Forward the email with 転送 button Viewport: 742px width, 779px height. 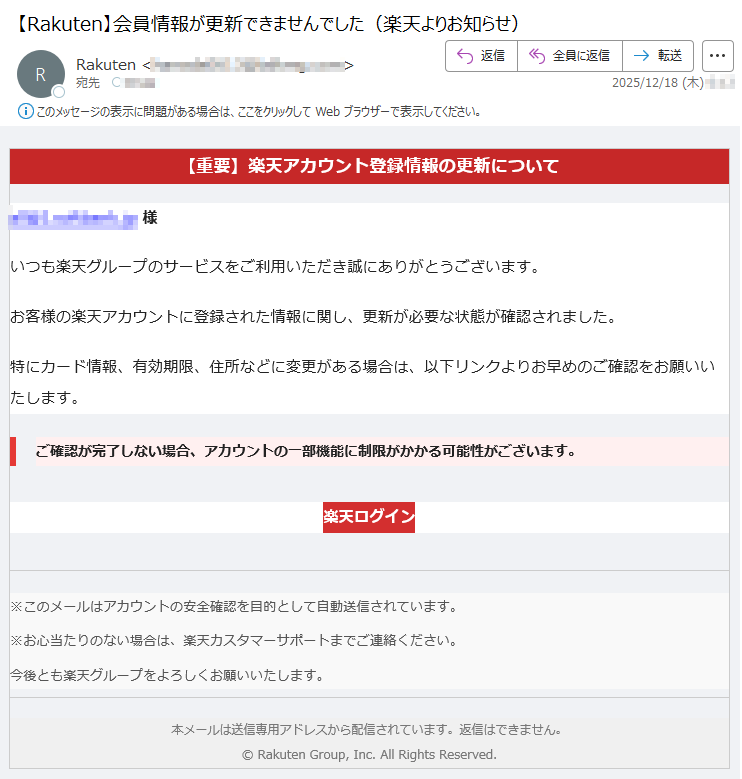(x=658, y=56)
